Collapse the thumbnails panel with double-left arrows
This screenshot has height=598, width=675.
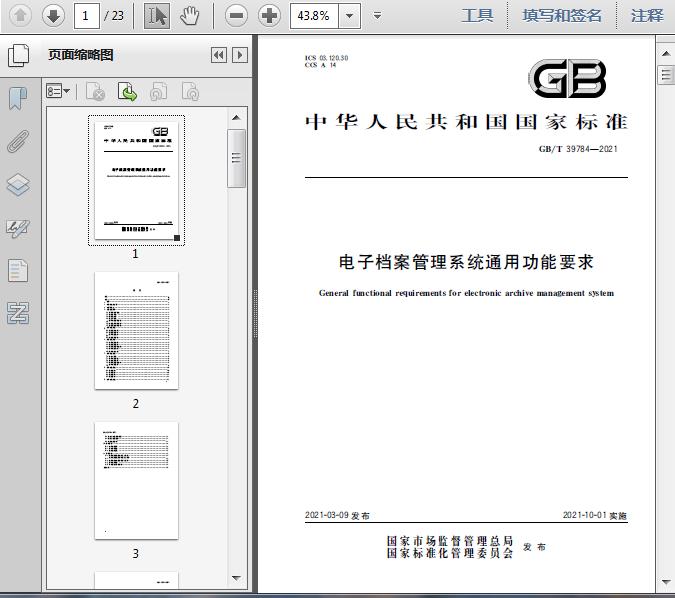coord(219,55)
